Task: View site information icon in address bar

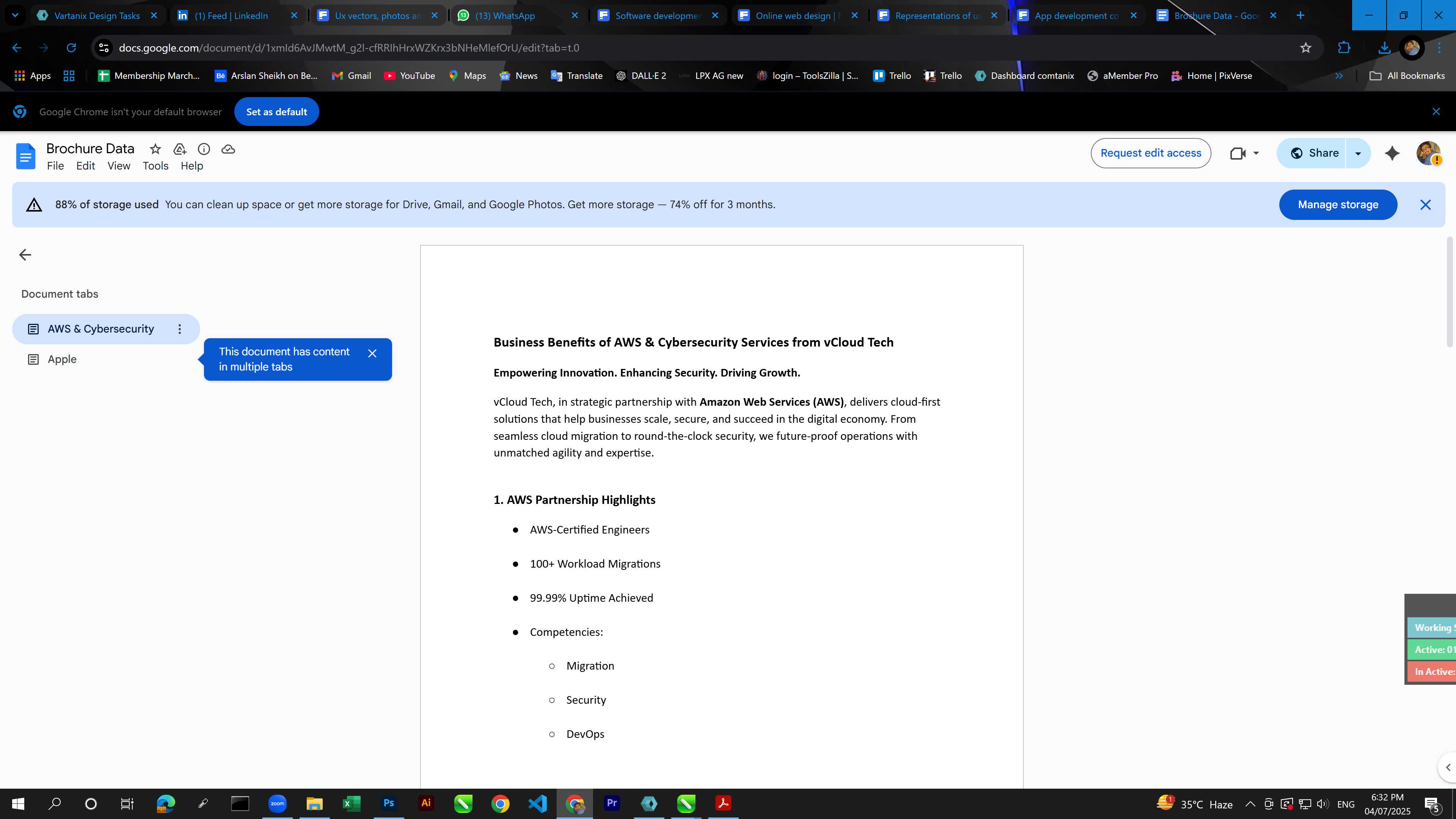Action: click(x=104, y=48)
